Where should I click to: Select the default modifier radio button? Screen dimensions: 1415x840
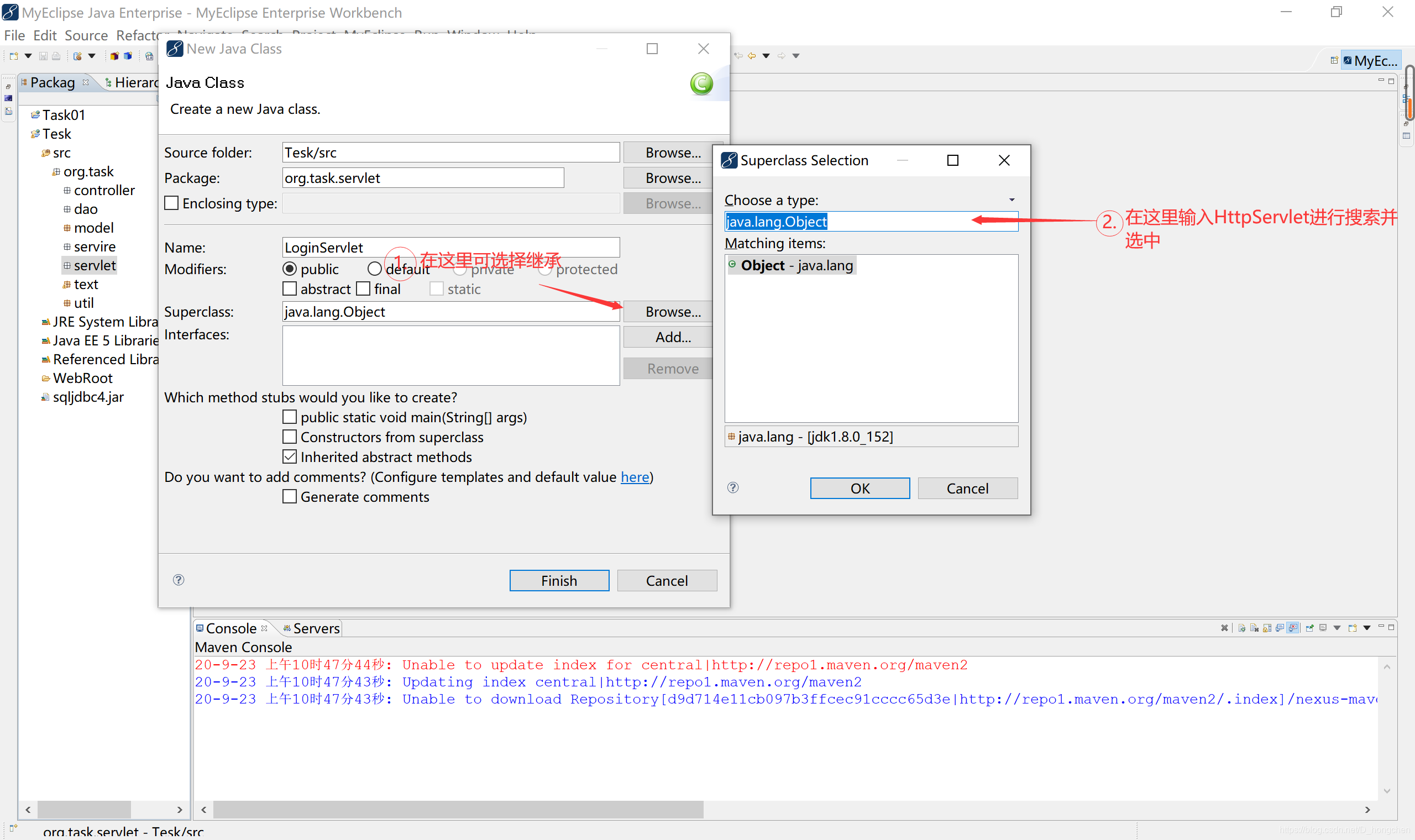click(x=375, y=269)
